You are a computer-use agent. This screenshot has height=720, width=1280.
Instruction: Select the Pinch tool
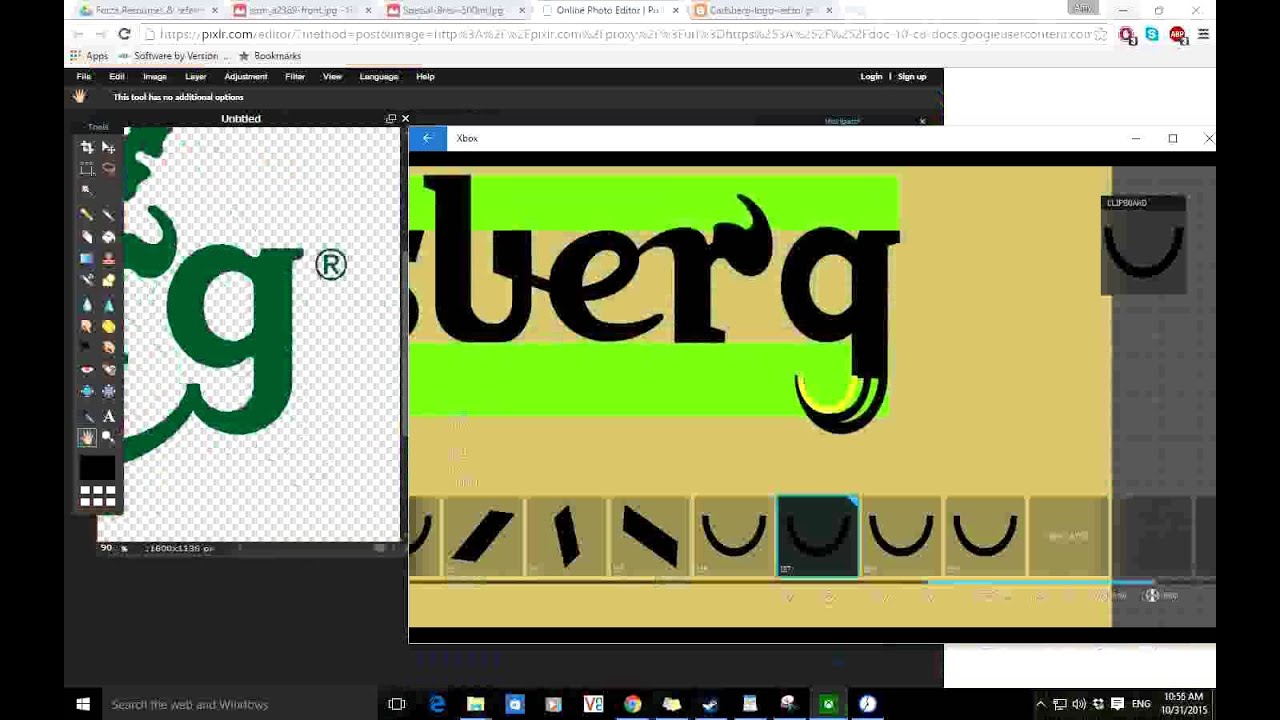pyautogui.click(x=108, y=392)
